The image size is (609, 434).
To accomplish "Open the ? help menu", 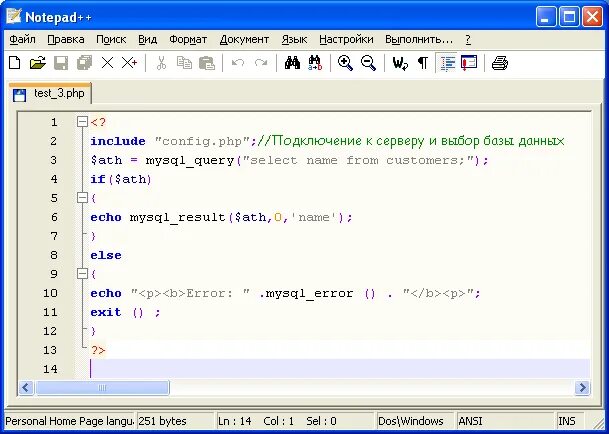I will pos(468,40).
